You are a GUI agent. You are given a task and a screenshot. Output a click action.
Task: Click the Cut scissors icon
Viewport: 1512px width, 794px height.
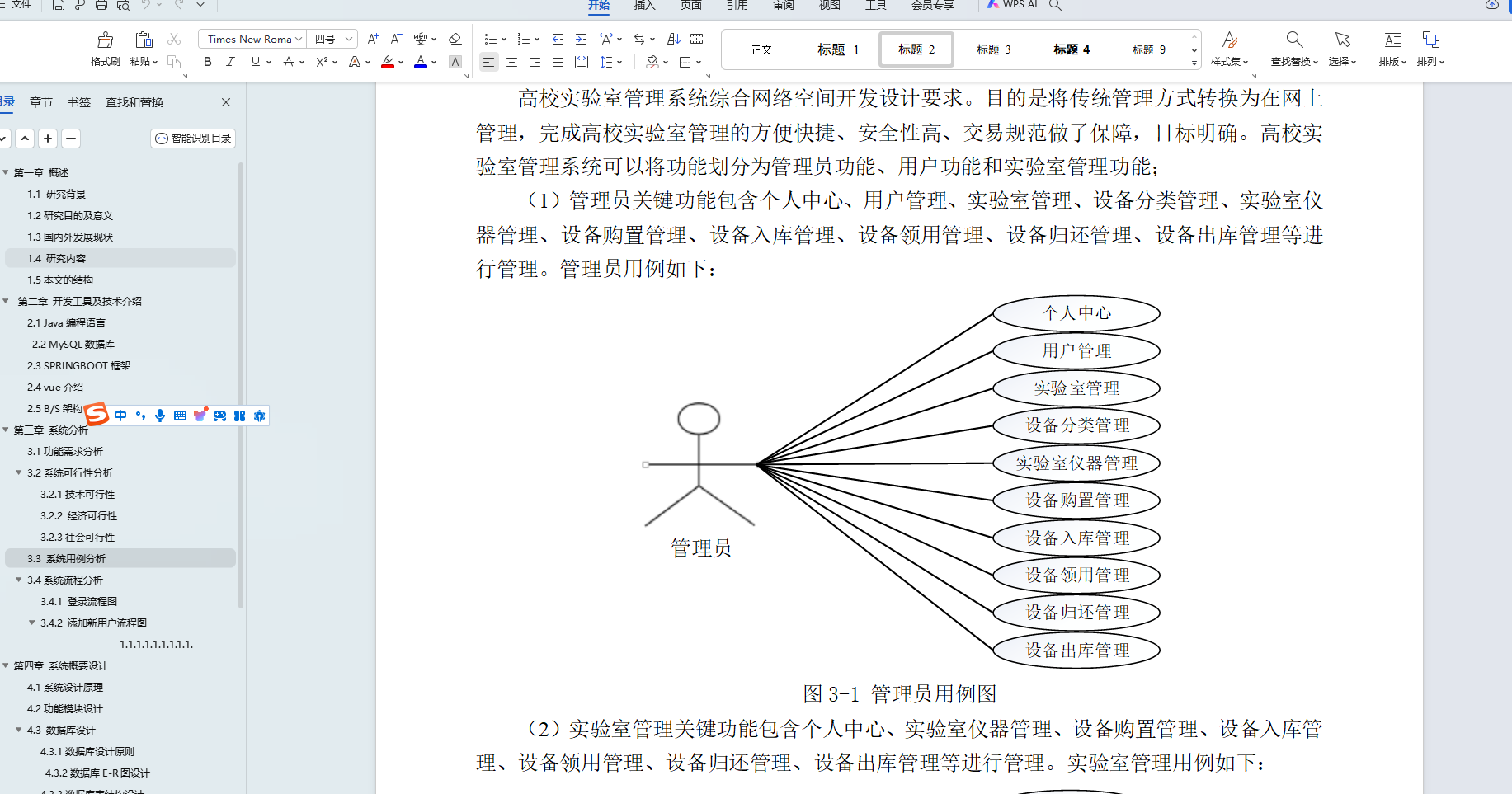[x=174, y=39]
